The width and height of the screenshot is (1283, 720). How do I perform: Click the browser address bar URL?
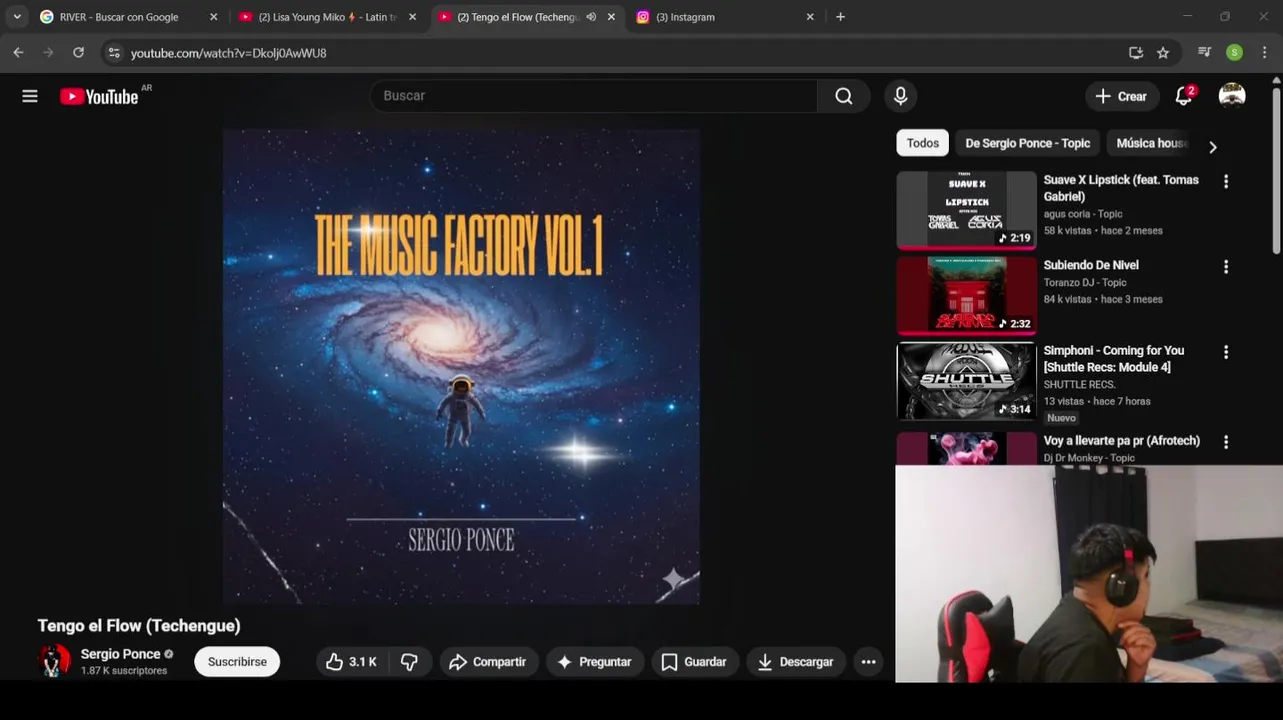[228, 53]
